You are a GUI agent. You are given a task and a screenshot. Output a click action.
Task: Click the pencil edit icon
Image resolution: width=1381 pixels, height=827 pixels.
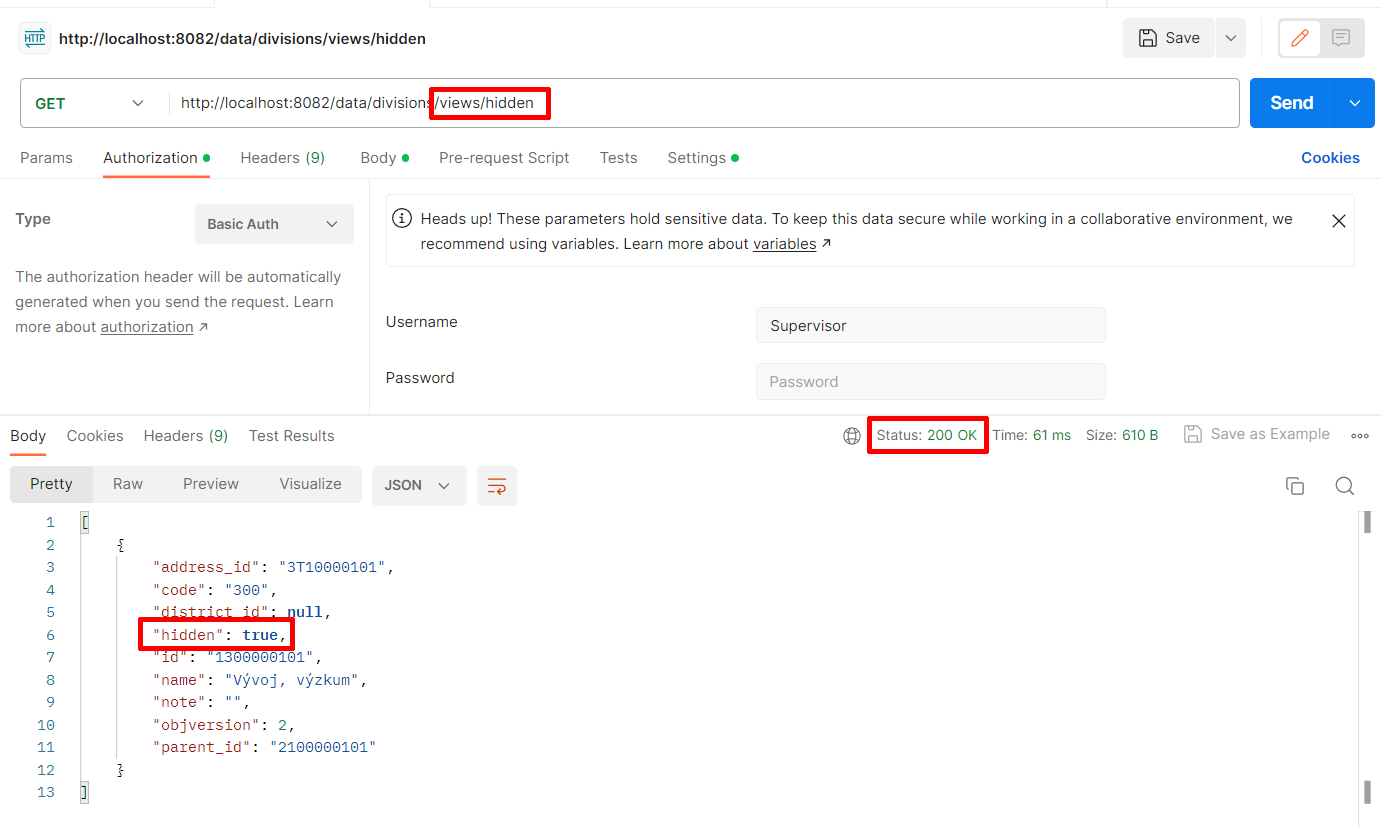[x=1300, y=38]
